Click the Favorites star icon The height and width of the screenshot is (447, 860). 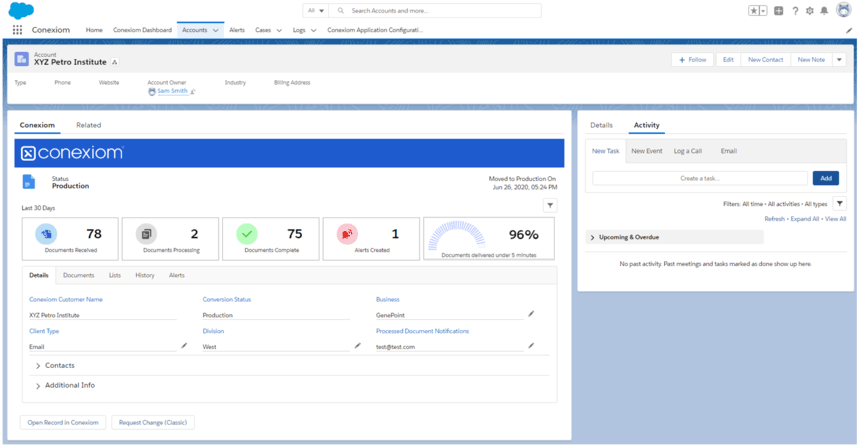[754, 11]
